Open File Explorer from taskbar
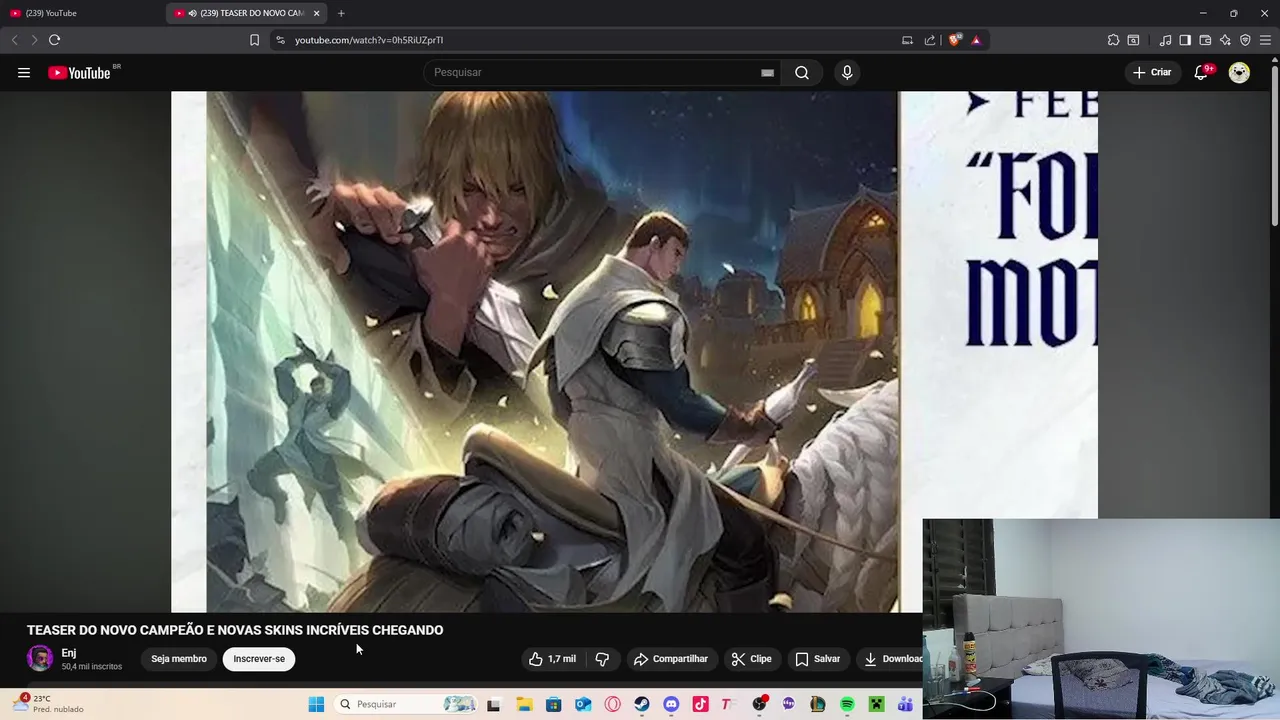Screen dimensions: 1280x720 click(x=524, y=704)
